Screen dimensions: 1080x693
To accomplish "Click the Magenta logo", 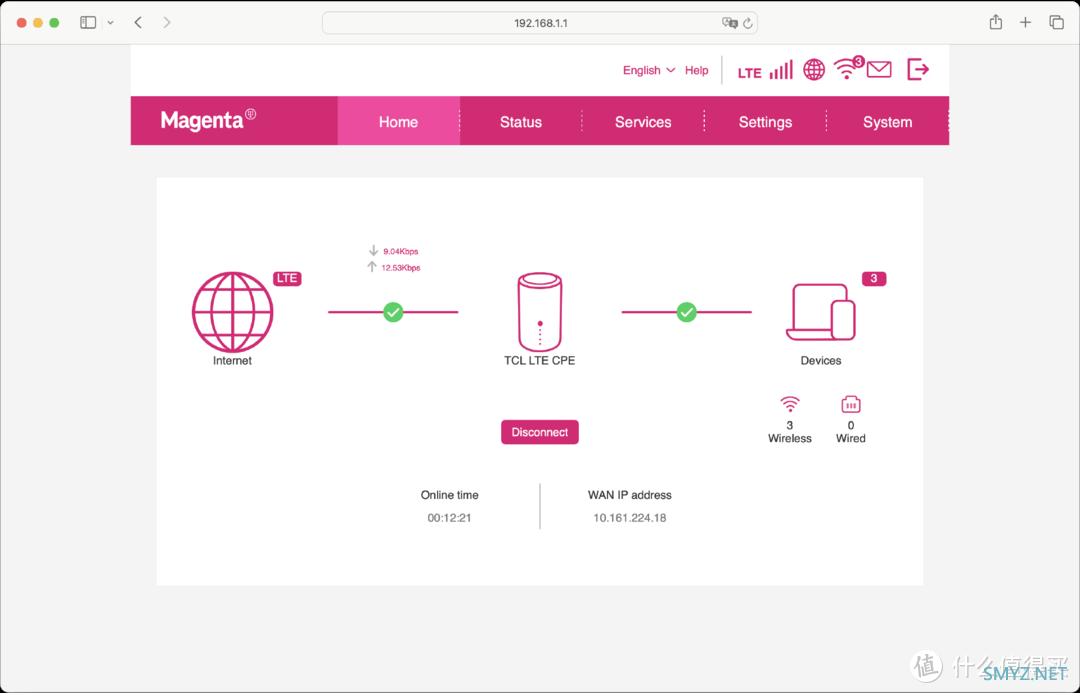I will (208, 120).
